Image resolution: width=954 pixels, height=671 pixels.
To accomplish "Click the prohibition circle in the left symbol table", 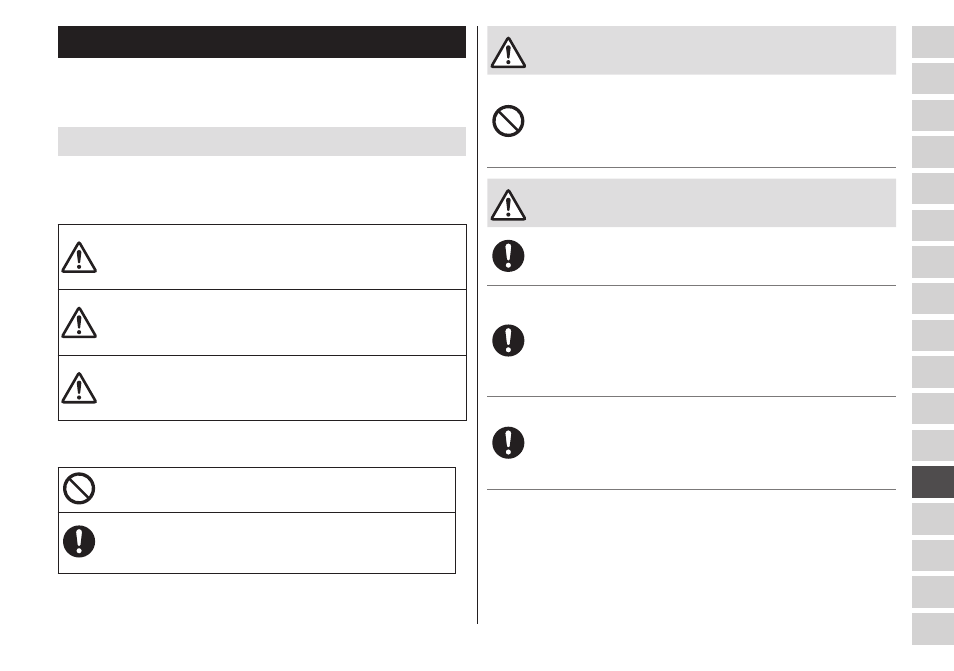I will point(79,488).
